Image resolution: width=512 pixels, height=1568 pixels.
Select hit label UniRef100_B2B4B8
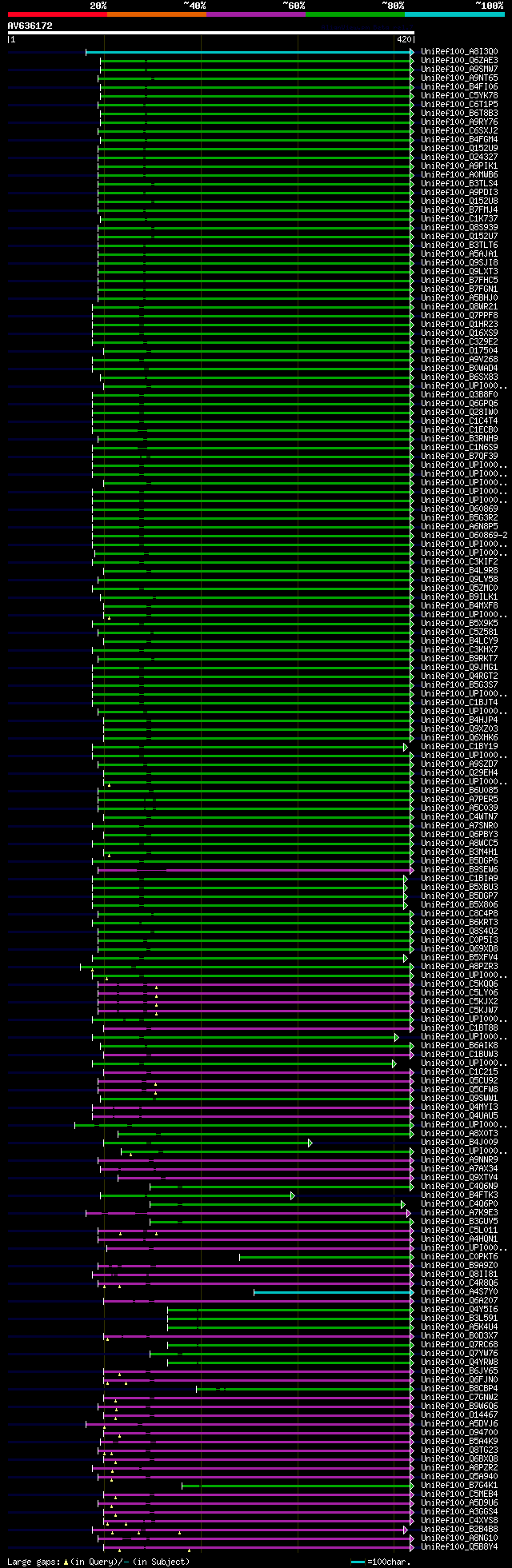[x=459, y=1530]
